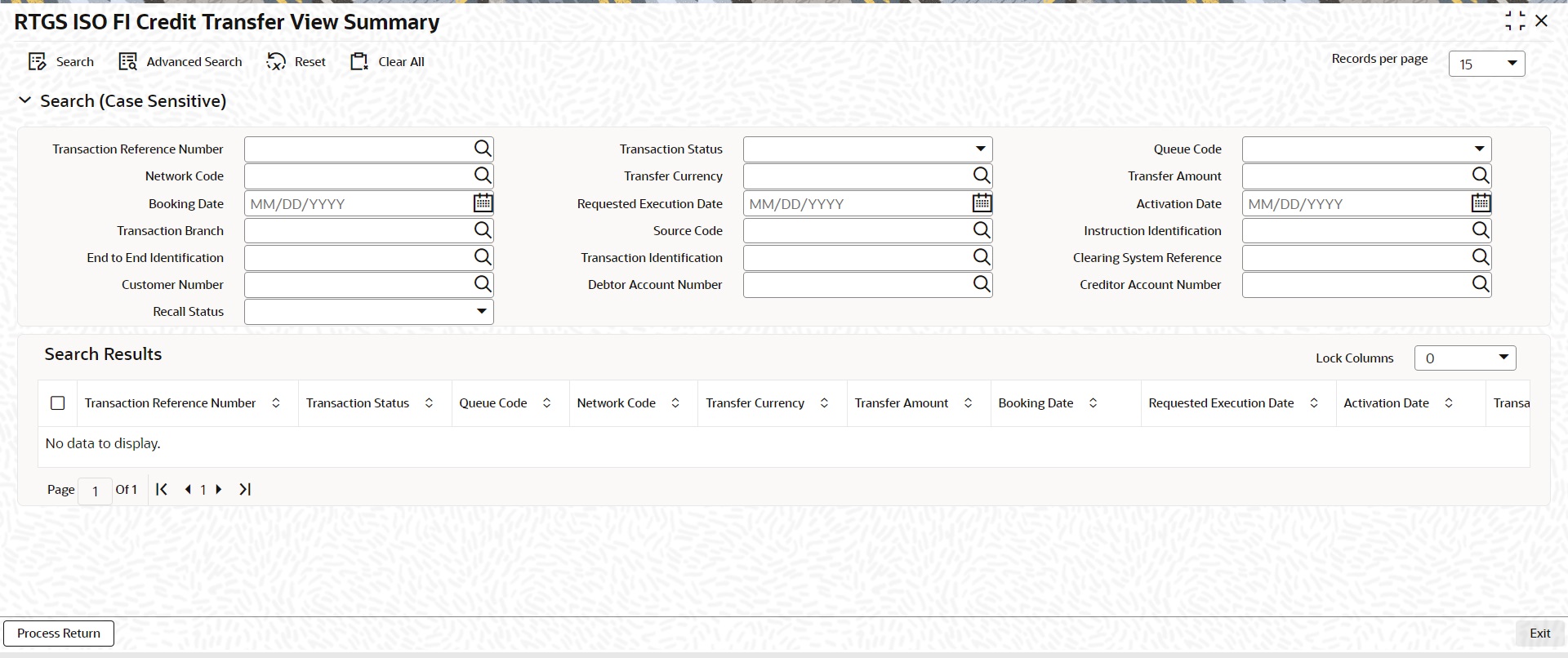Image resolution: width=1568 pixels, height=658 pixels.
Task: Sort by Activation Date column
Action: 1449,403
